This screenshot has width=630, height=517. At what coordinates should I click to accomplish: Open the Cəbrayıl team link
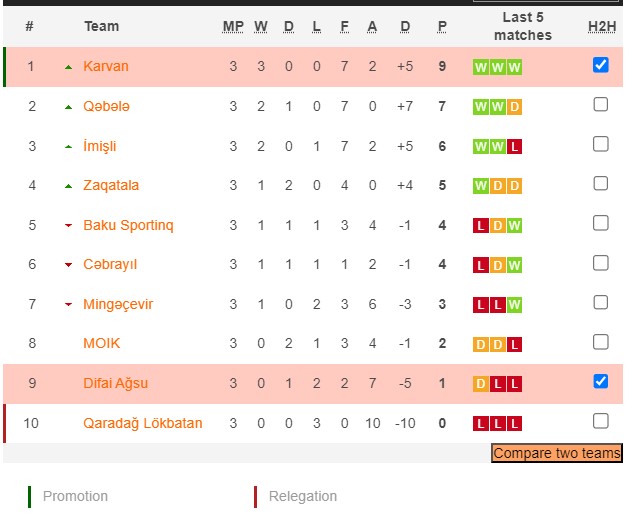pyautogui.click(x=109, y=265)
